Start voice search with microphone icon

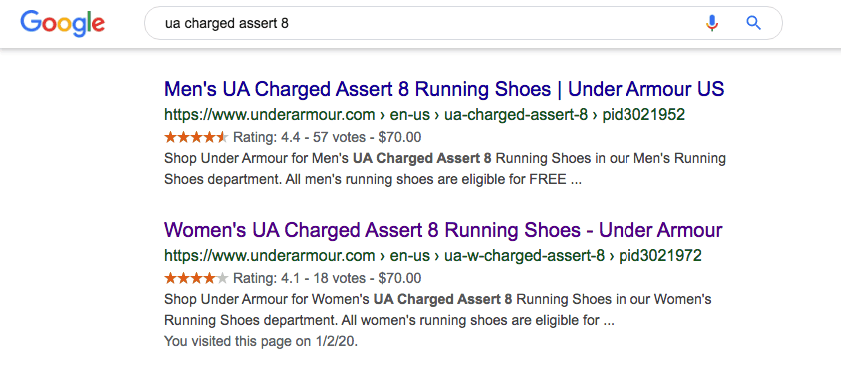712,23
